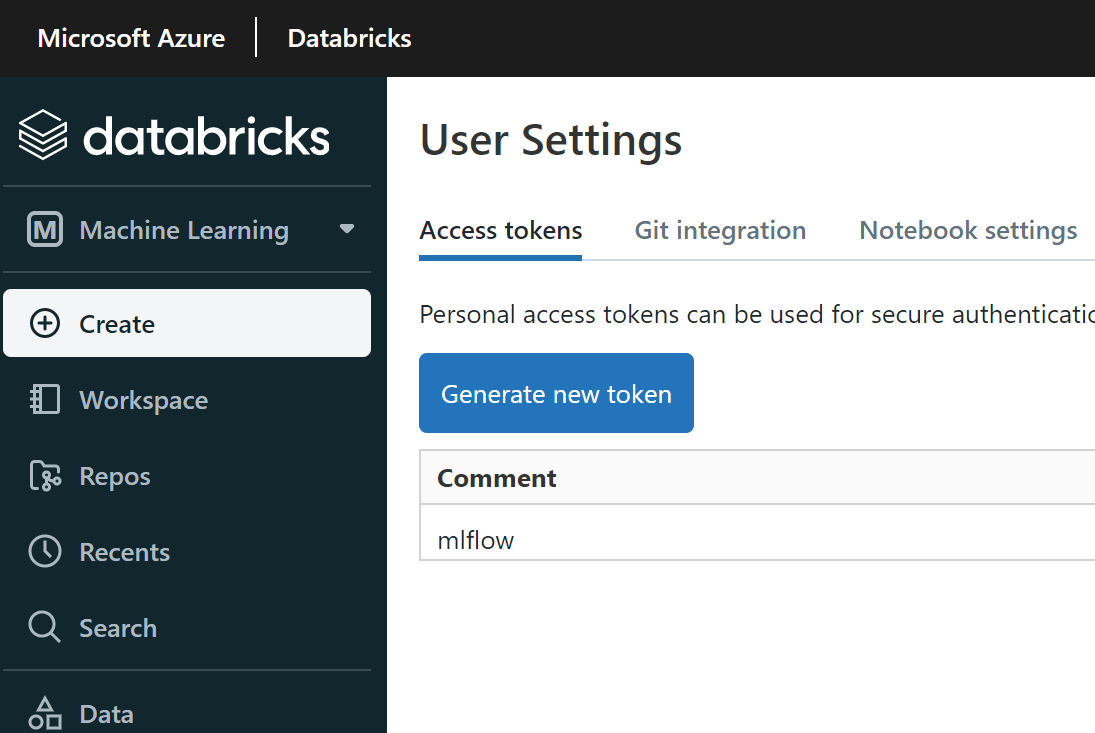Click the Databricks stacked-layers logo icon
The image size is (1095, 733).
click(43, 135)
